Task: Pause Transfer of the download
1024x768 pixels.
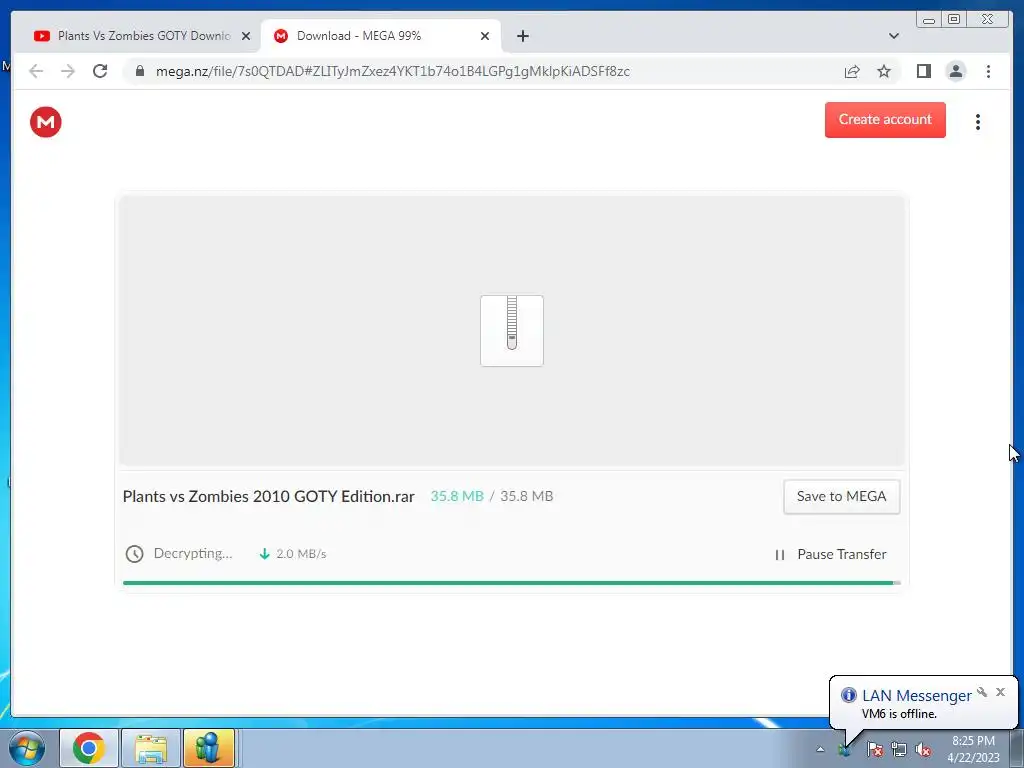Action: click(x=830, y=554)
